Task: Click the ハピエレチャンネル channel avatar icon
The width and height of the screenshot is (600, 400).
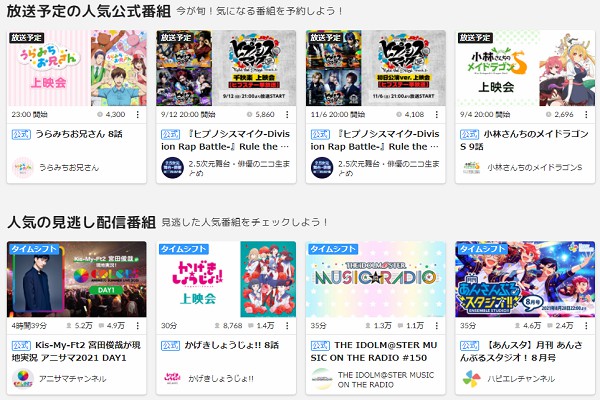Action: tap(471, 379)
